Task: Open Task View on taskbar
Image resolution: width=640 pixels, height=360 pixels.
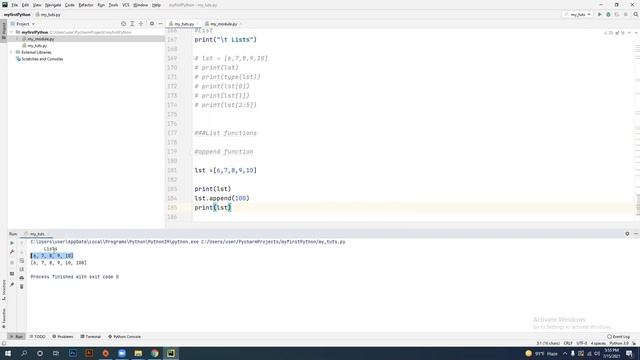Action: tap(56, 353)
